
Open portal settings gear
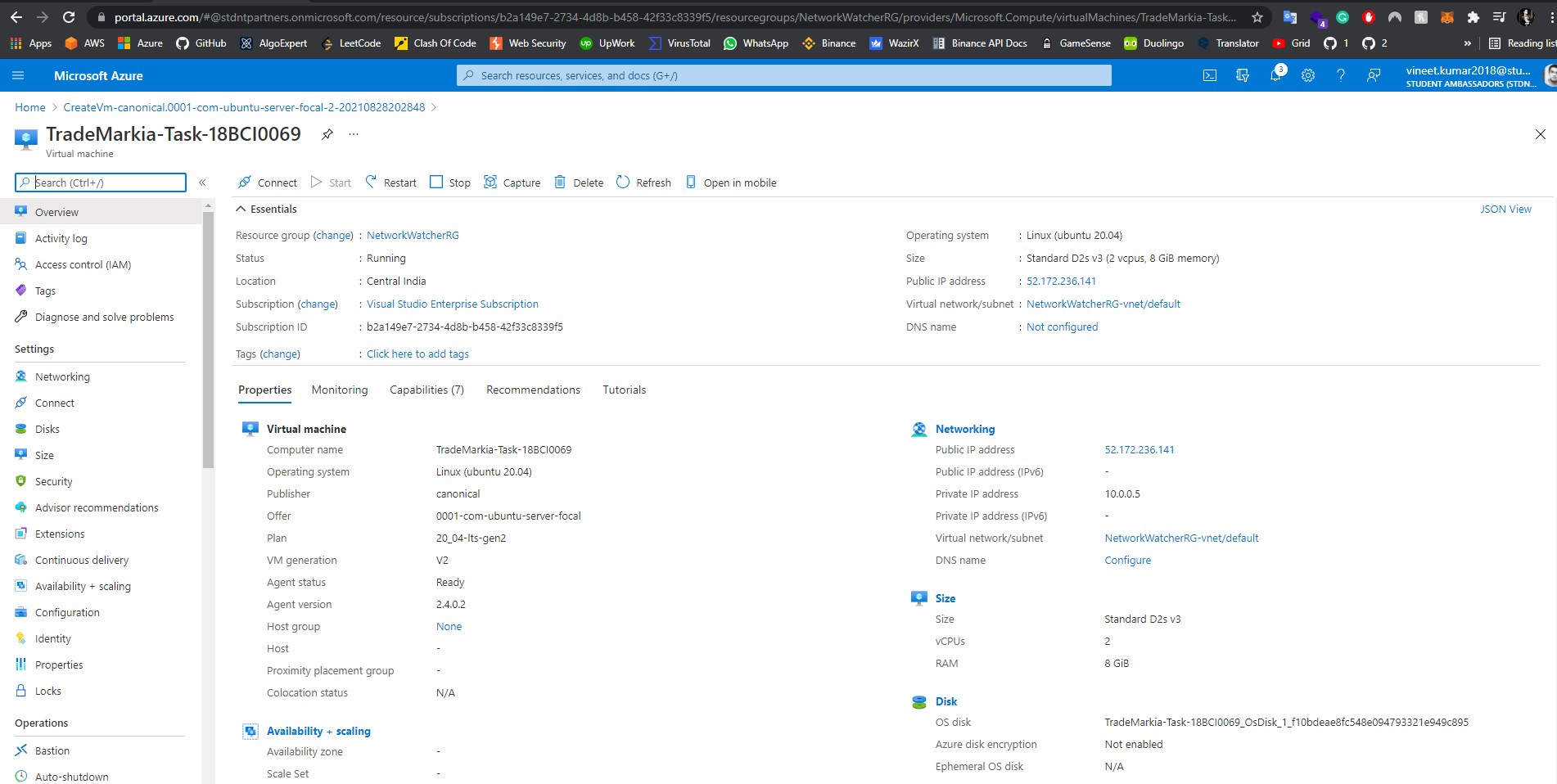(x=1308, y=75)
